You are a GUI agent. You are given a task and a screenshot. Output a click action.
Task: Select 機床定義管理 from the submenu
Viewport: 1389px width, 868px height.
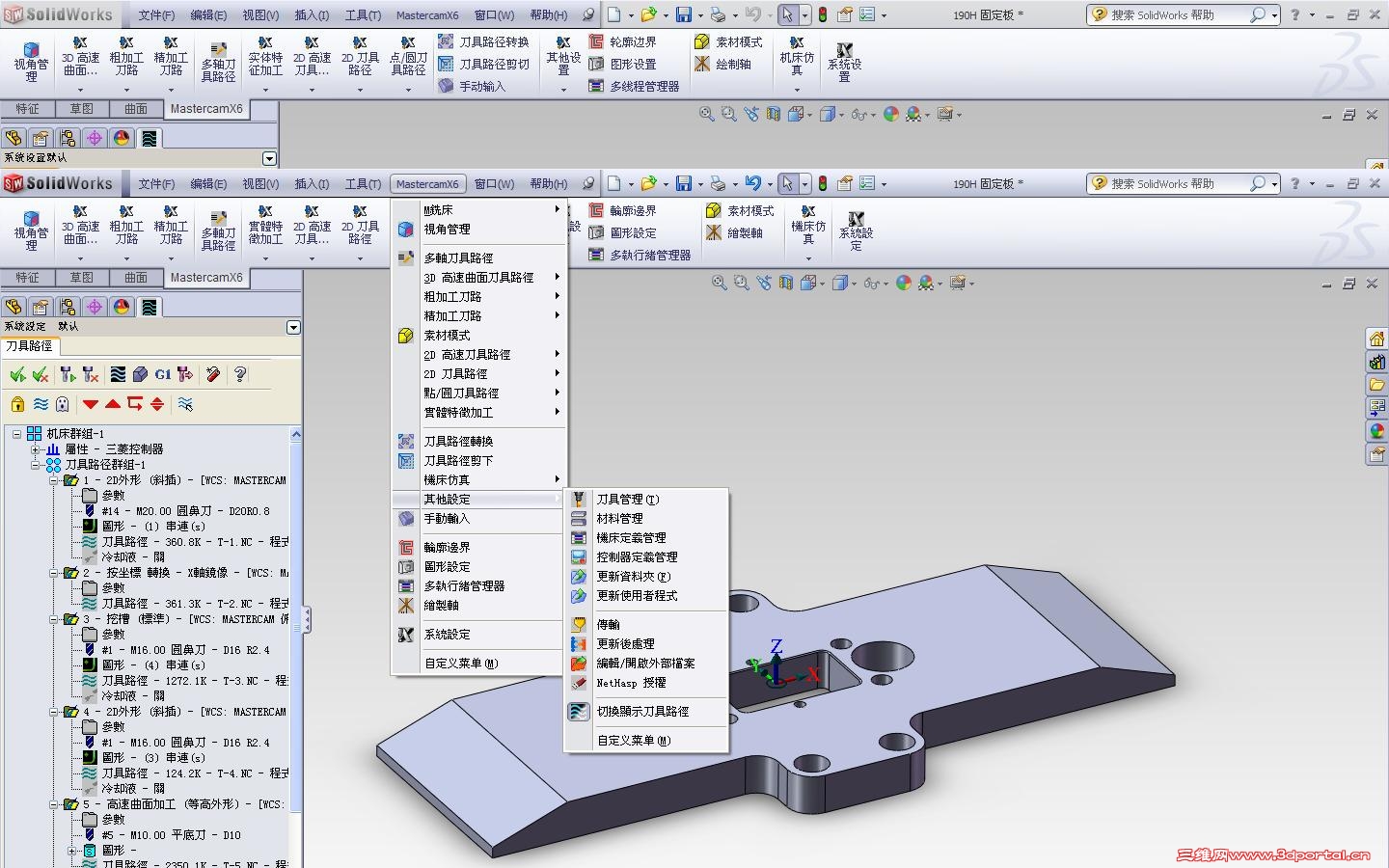click(645, 538)
